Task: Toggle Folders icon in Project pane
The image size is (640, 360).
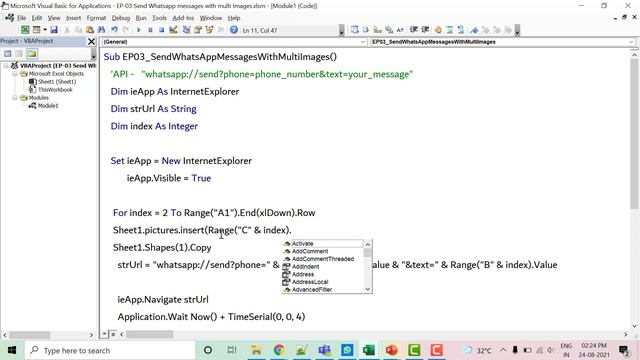Action: 32,53
